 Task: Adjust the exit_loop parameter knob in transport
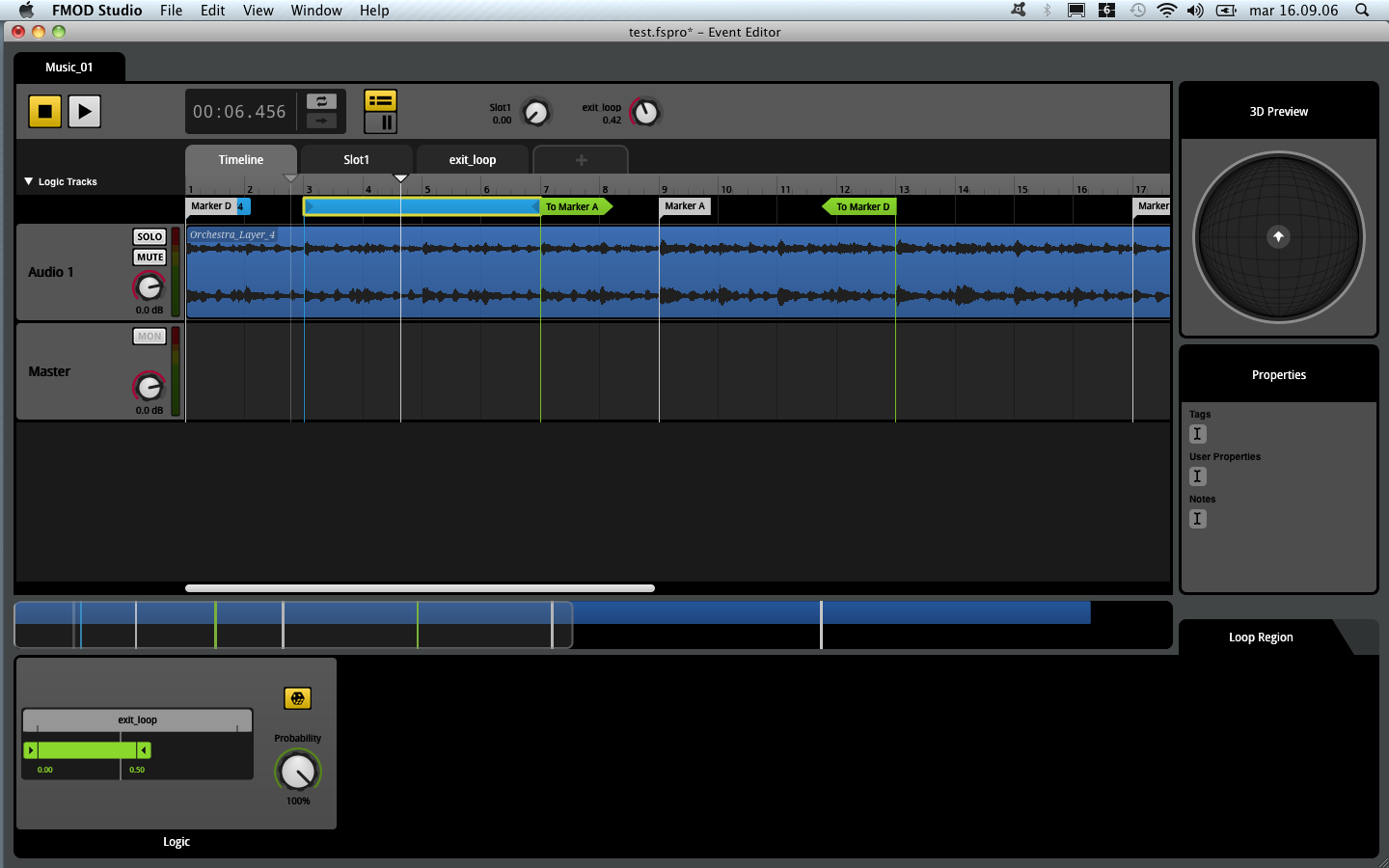click(x=645, y=113)
